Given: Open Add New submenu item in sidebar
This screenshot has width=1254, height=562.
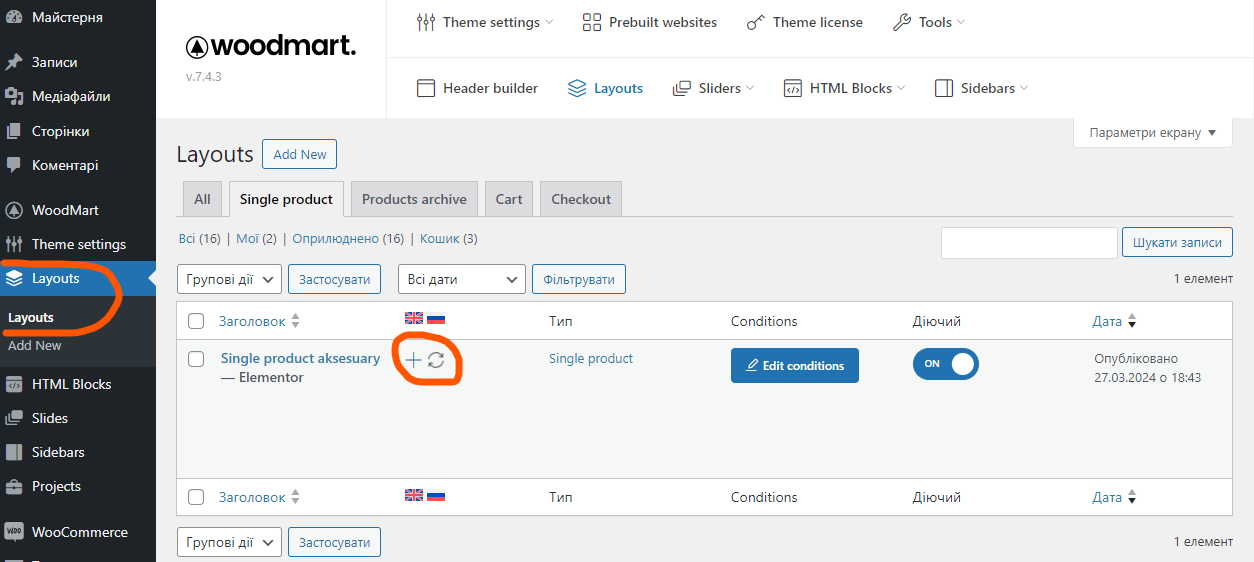Looking at the screenshot, I should 35,345.
